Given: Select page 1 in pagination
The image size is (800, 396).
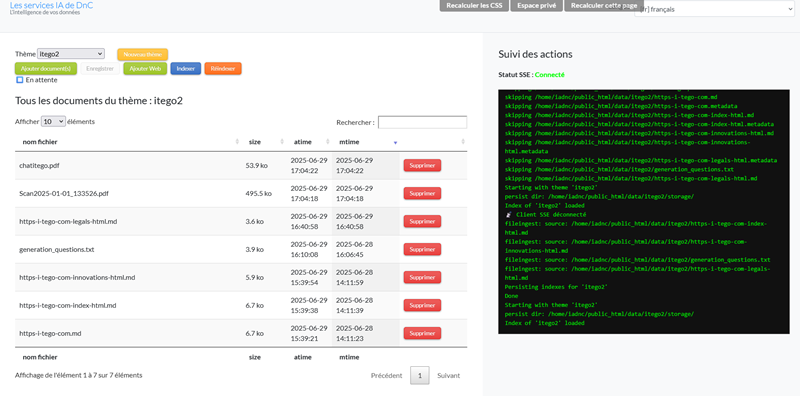Looking at the screenshot, I should tap(420, 376).
